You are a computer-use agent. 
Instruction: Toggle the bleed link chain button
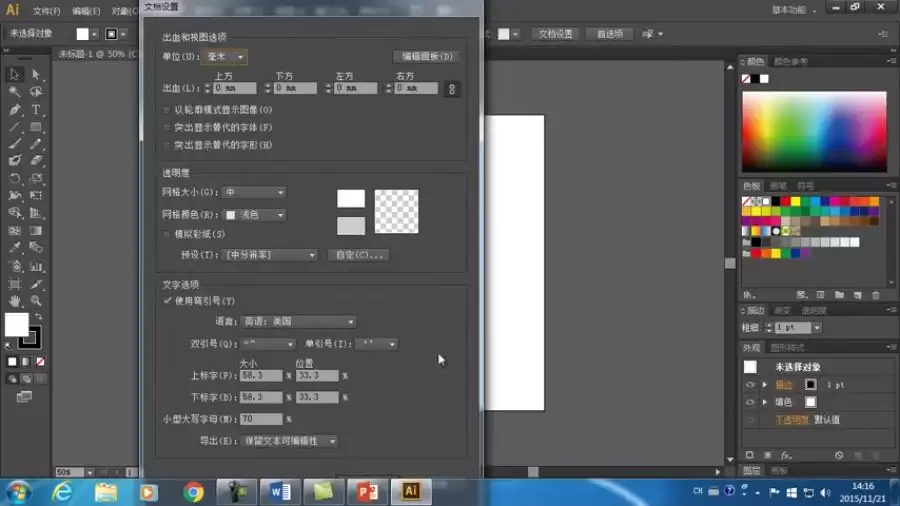(x=452, y=89)
